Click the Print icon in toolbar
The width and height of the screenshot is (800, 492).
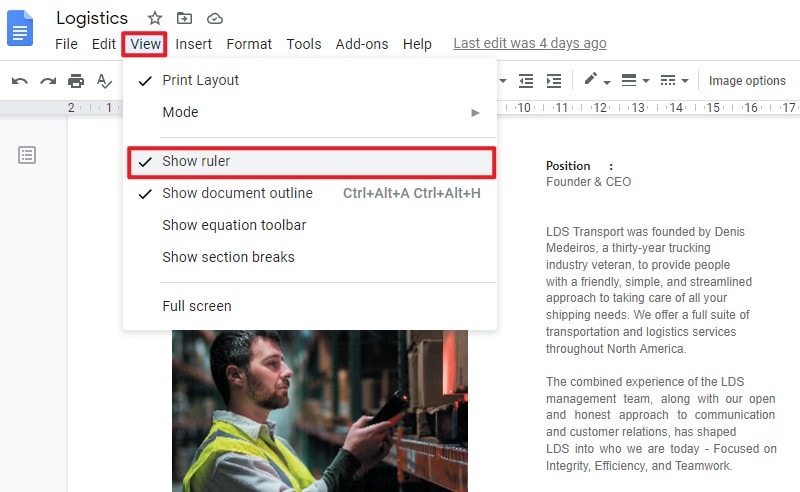point(76,81)
